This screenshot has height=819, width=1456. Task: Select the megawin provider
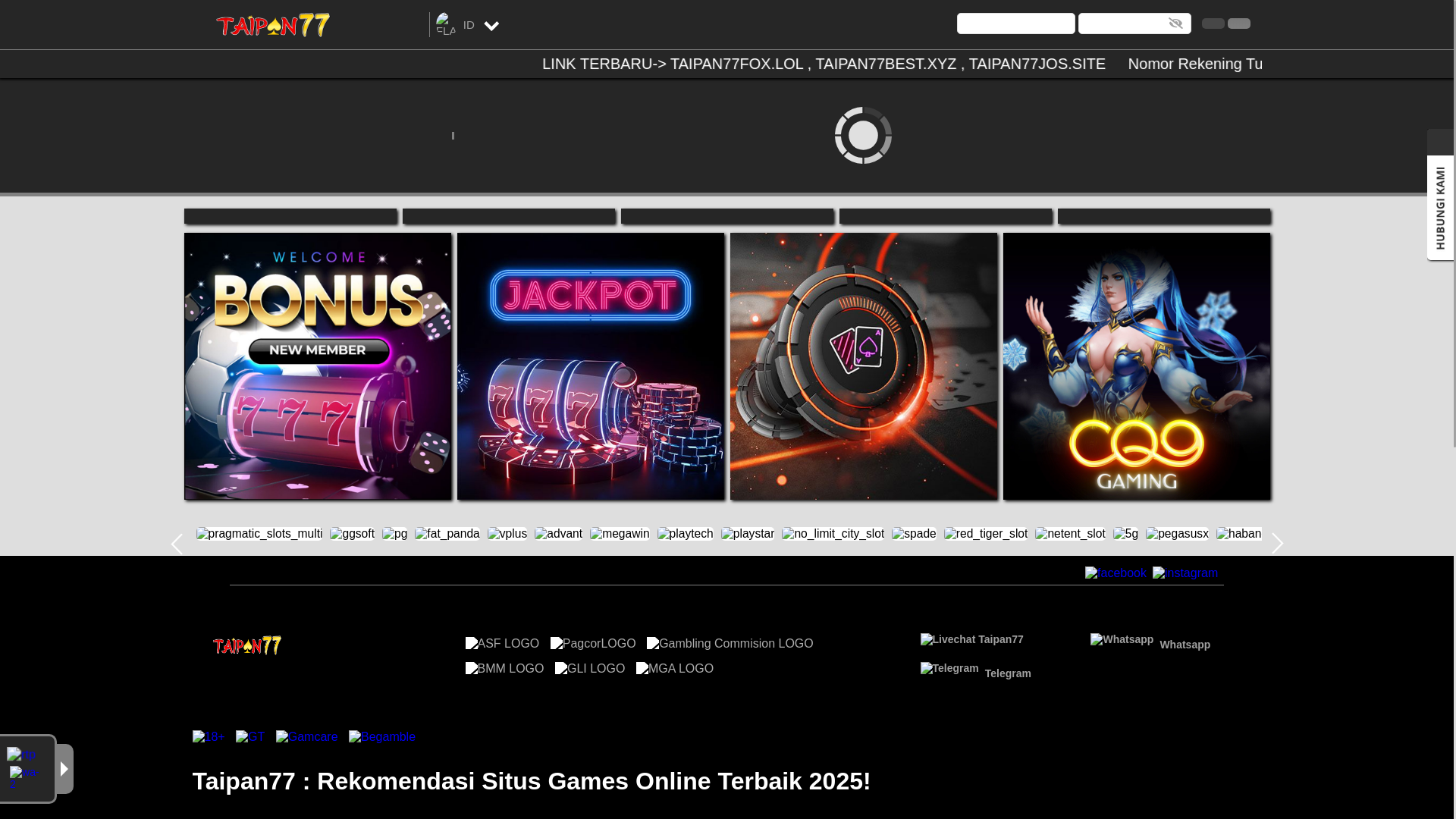(620, 534)
